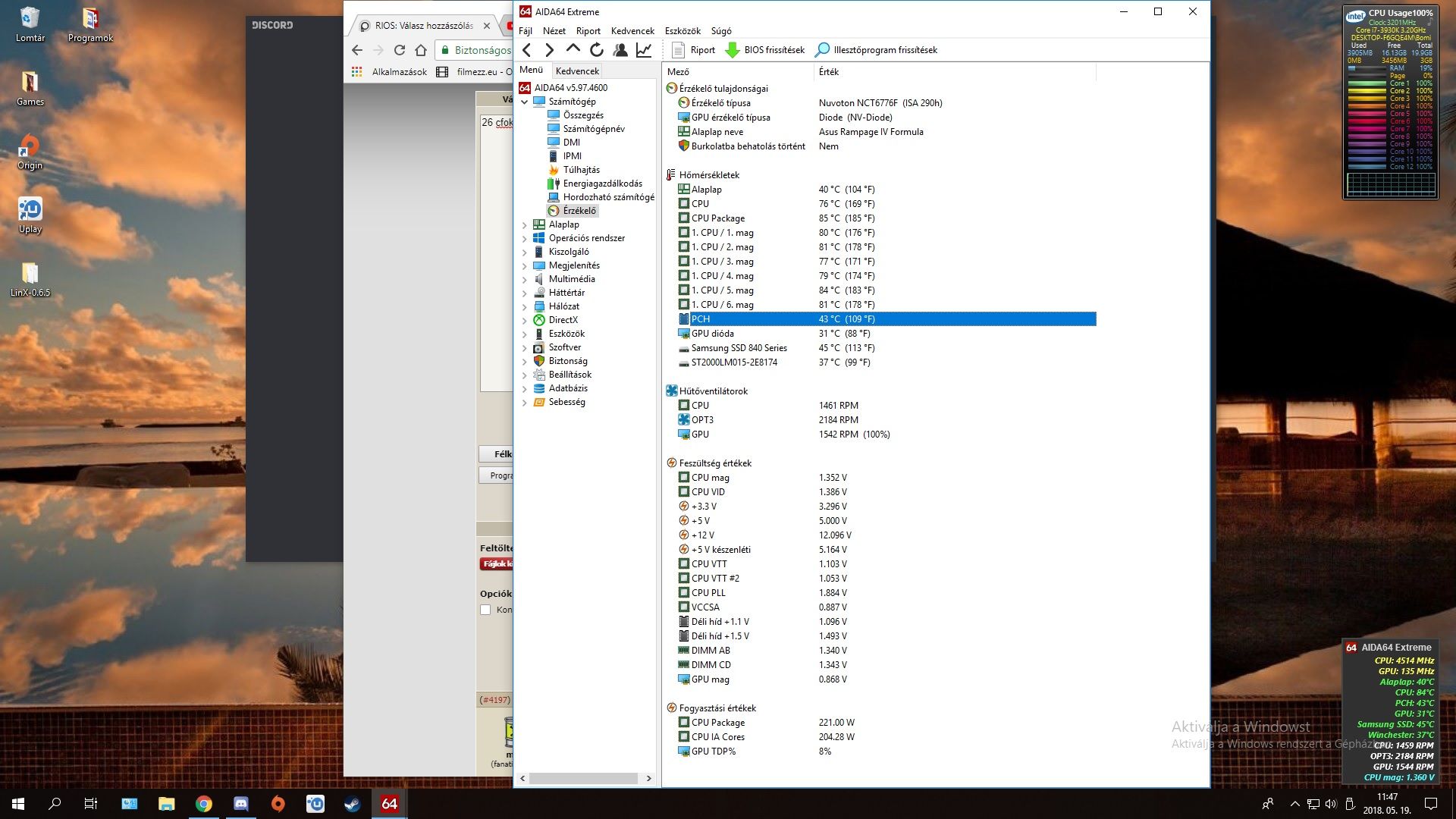This screenshot has width=1456, height=819.
Task: Click the Érték column header
Action: [x=955, y=72]
